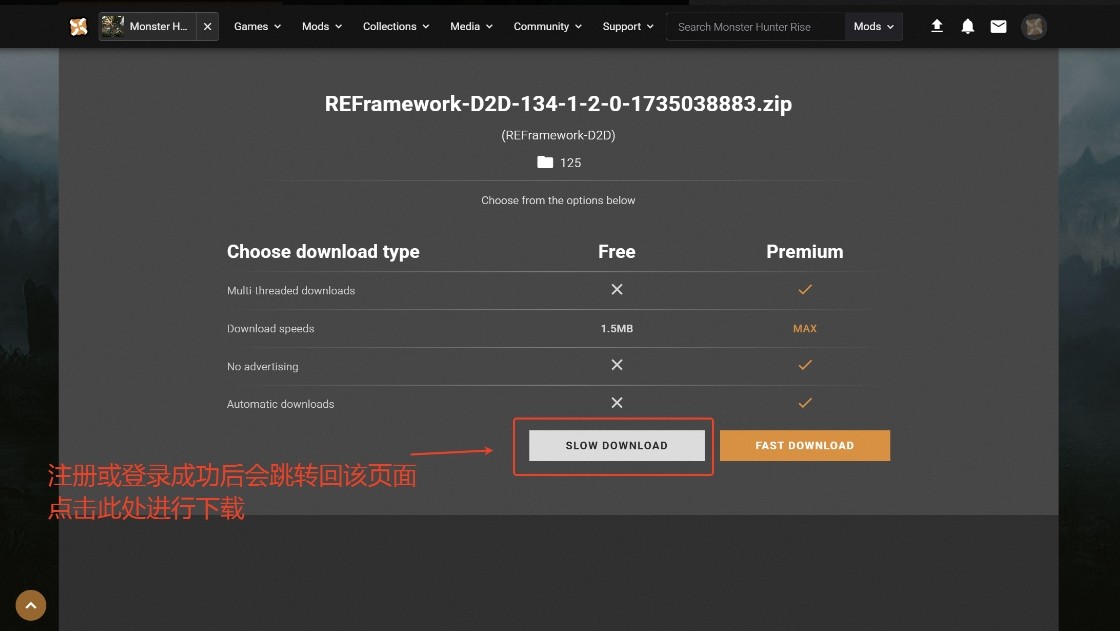Expand the Collections dropdown menu
Screen dimensions: 1120x631
click(396, 27)
